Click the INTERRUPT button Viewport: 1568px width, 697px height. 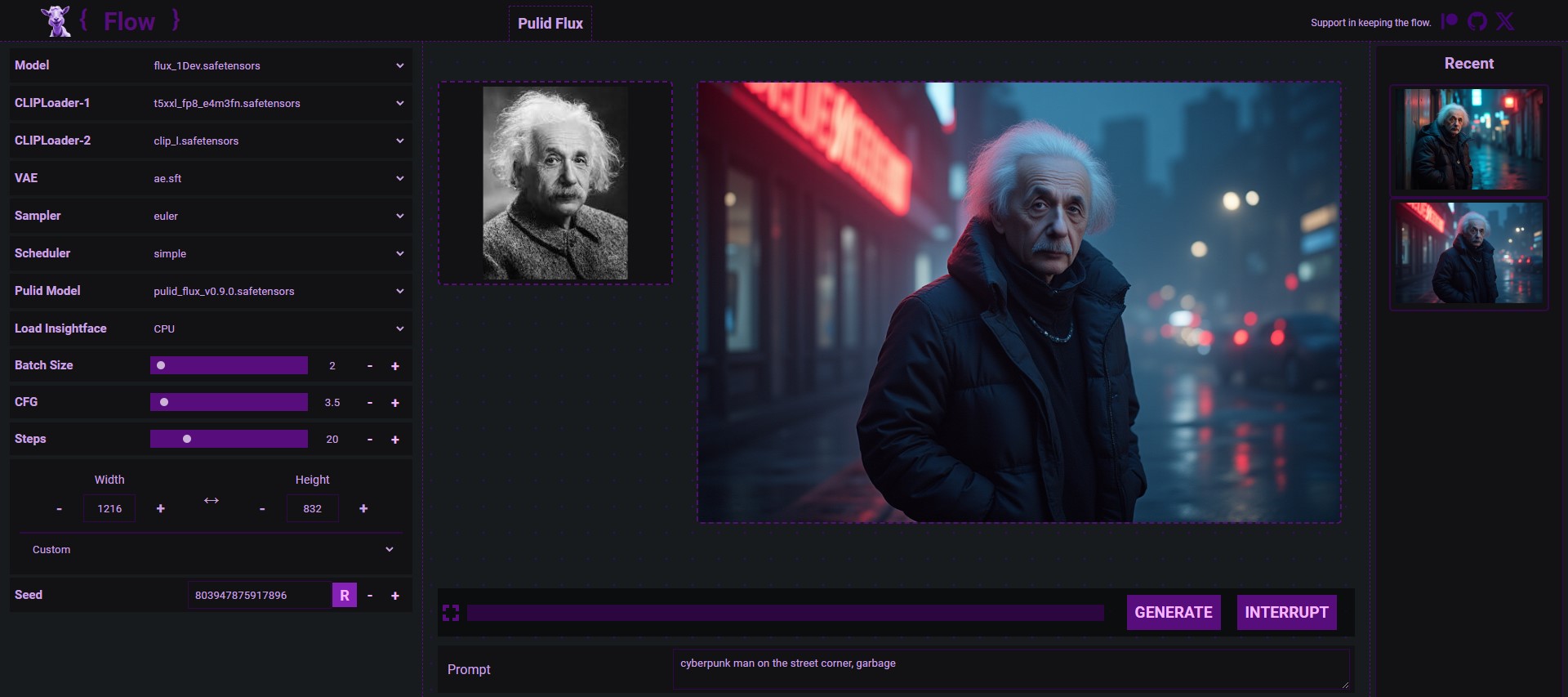pyautogui.click(x=1287, y=613)
